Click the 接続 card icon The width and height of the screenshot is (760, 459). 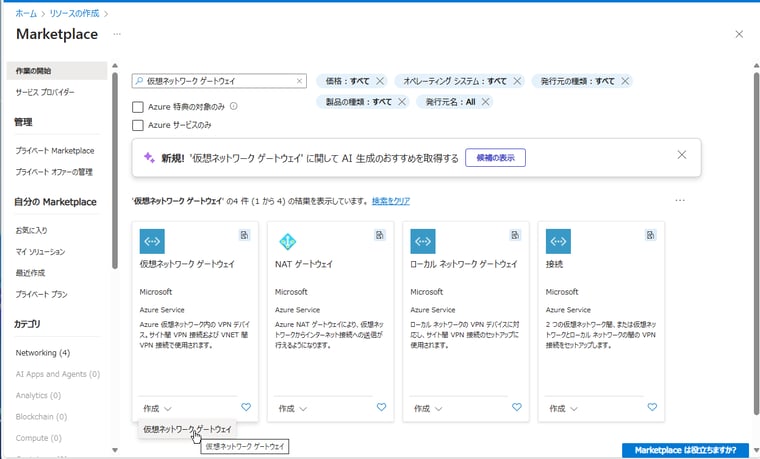(x=558, y=241)
